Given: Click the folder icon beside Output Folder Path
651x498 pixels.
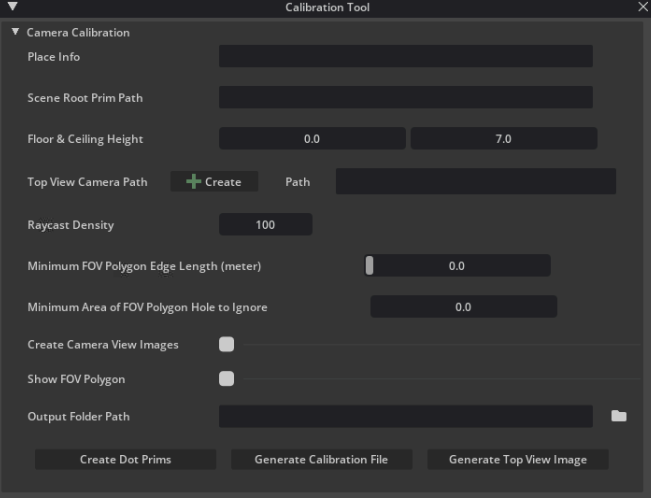Looking at the screenshot, I should (x=619, y=416).
